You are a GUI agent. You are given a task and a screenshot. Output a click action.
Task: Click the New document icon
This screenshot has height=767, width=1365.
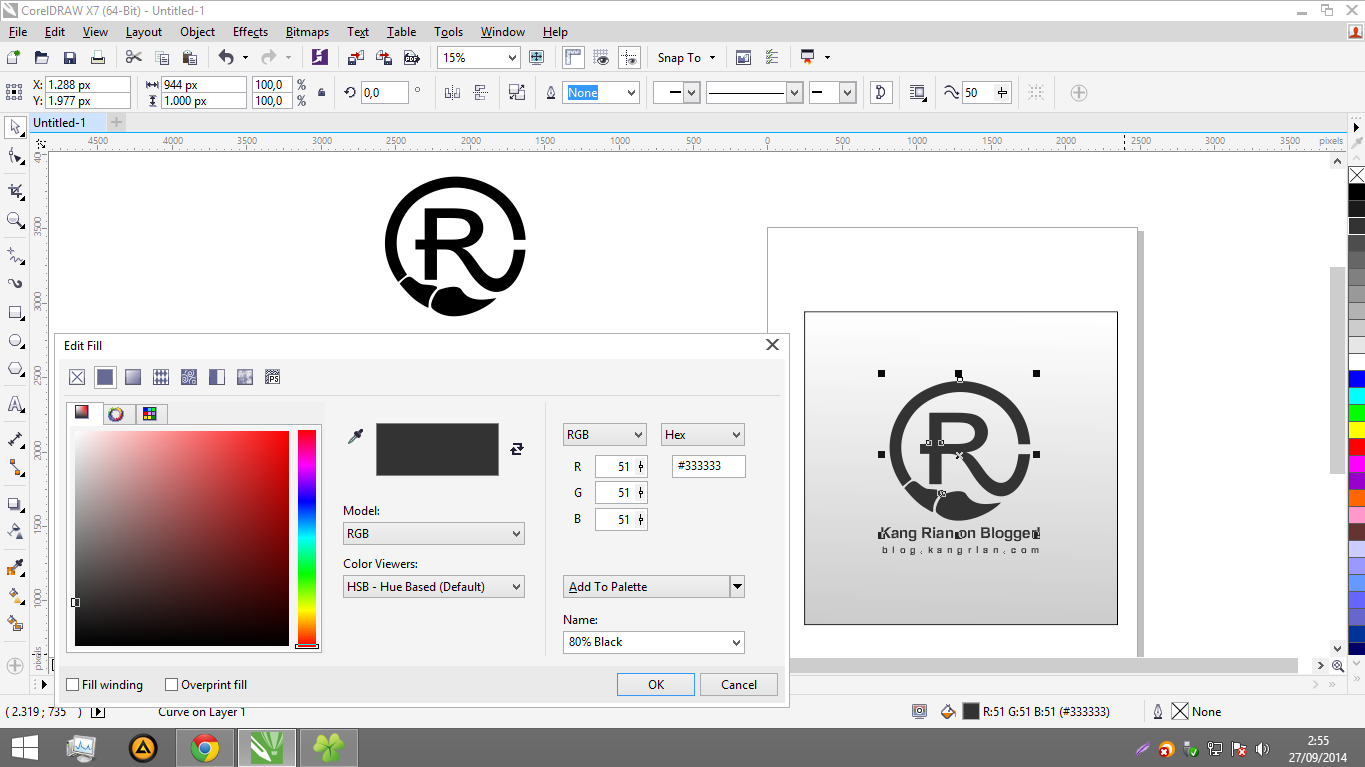pos(13,58)
